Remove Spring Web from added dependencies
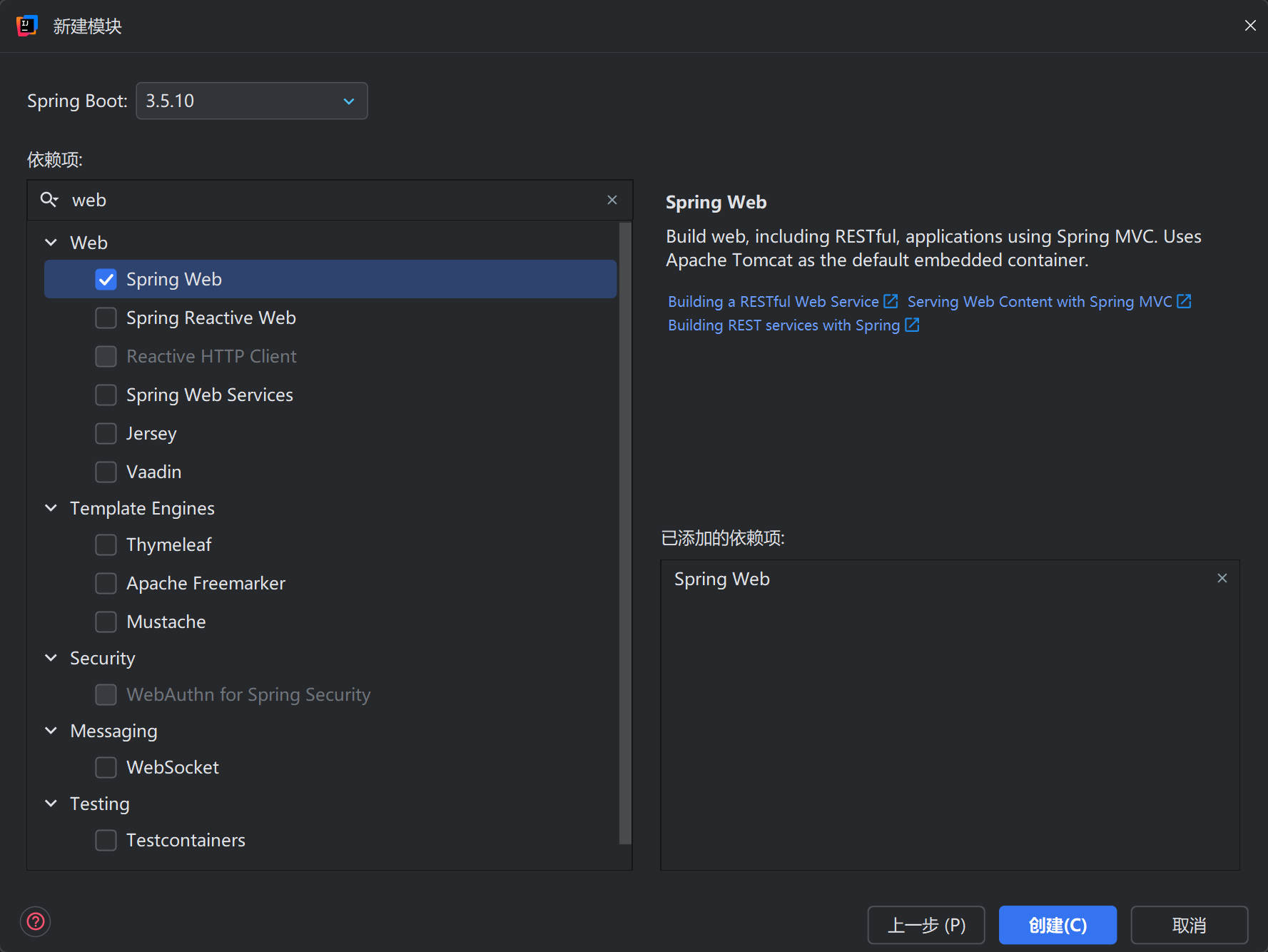1268x952 pixels. pos(1222,578)
